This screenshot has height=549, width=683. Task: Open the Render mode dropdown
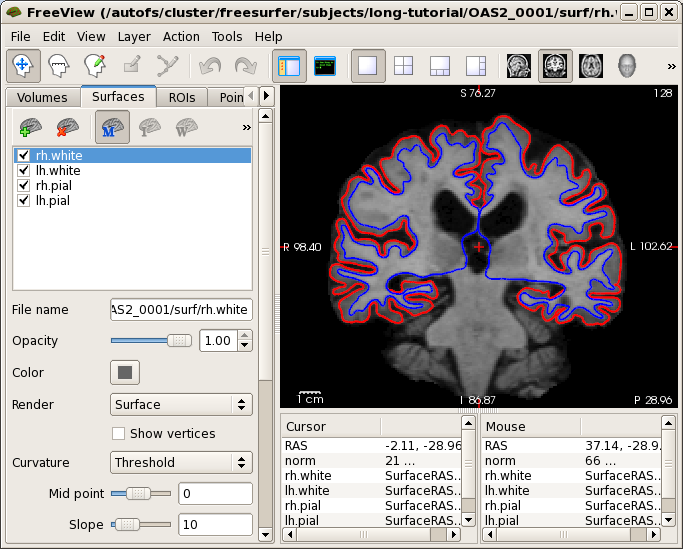pos(181,405)
